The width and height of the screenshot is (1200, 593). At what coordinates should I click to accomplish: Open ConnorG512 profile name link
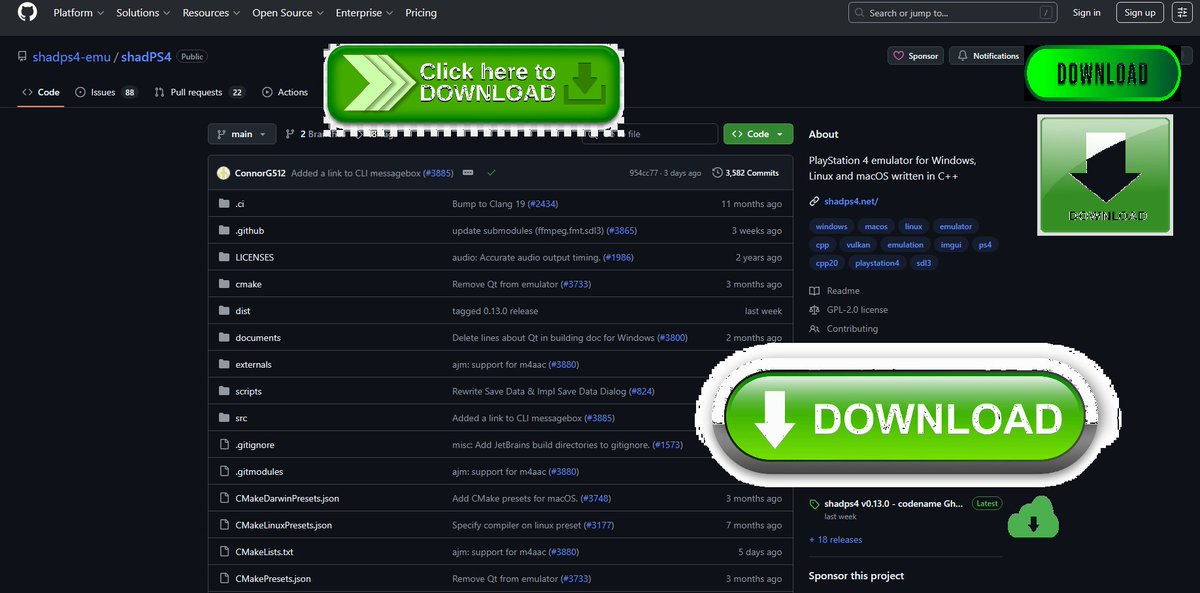[260, 173]
